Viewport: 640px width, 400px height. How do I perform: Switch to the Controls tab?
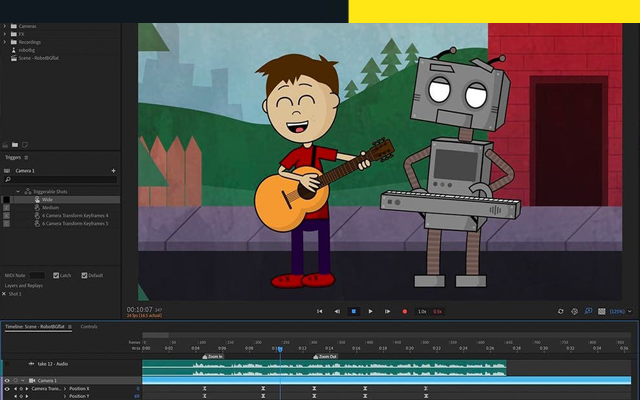[x=89, y=326]
